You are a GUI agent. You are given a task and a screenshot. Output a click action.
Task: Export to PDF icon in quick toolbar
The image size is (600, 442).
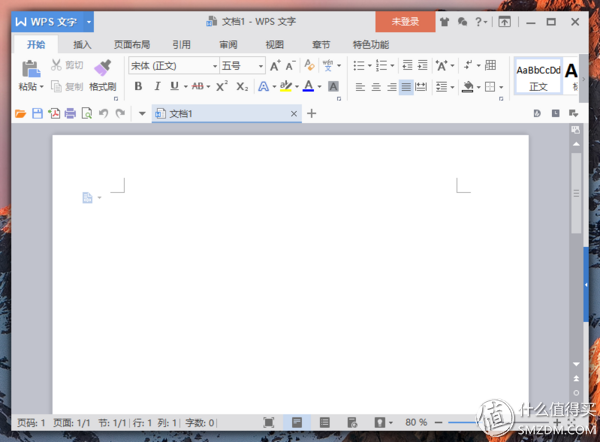(54, 114)
